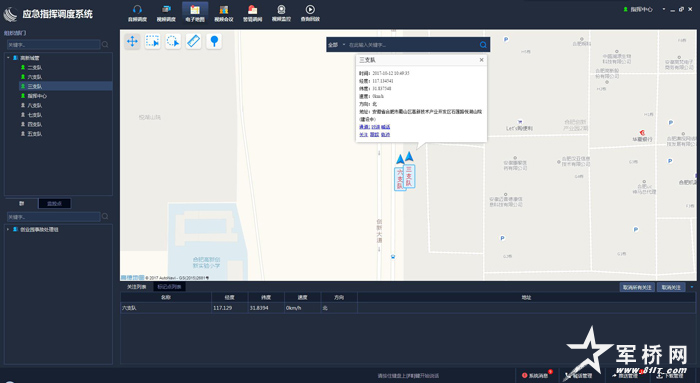Select the pan/move map tool
700x383 pixels.
click(132, 42)
